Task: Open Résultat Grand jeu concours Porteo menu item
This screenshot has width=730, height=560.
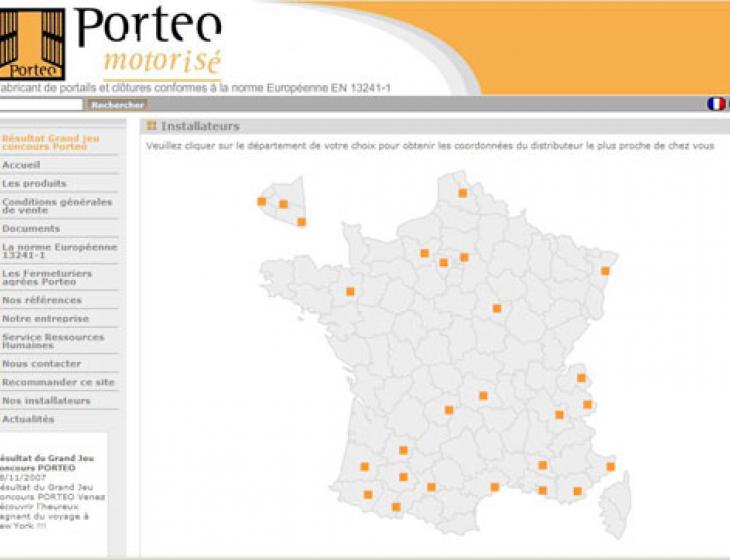Action: [x=51, y=142]
